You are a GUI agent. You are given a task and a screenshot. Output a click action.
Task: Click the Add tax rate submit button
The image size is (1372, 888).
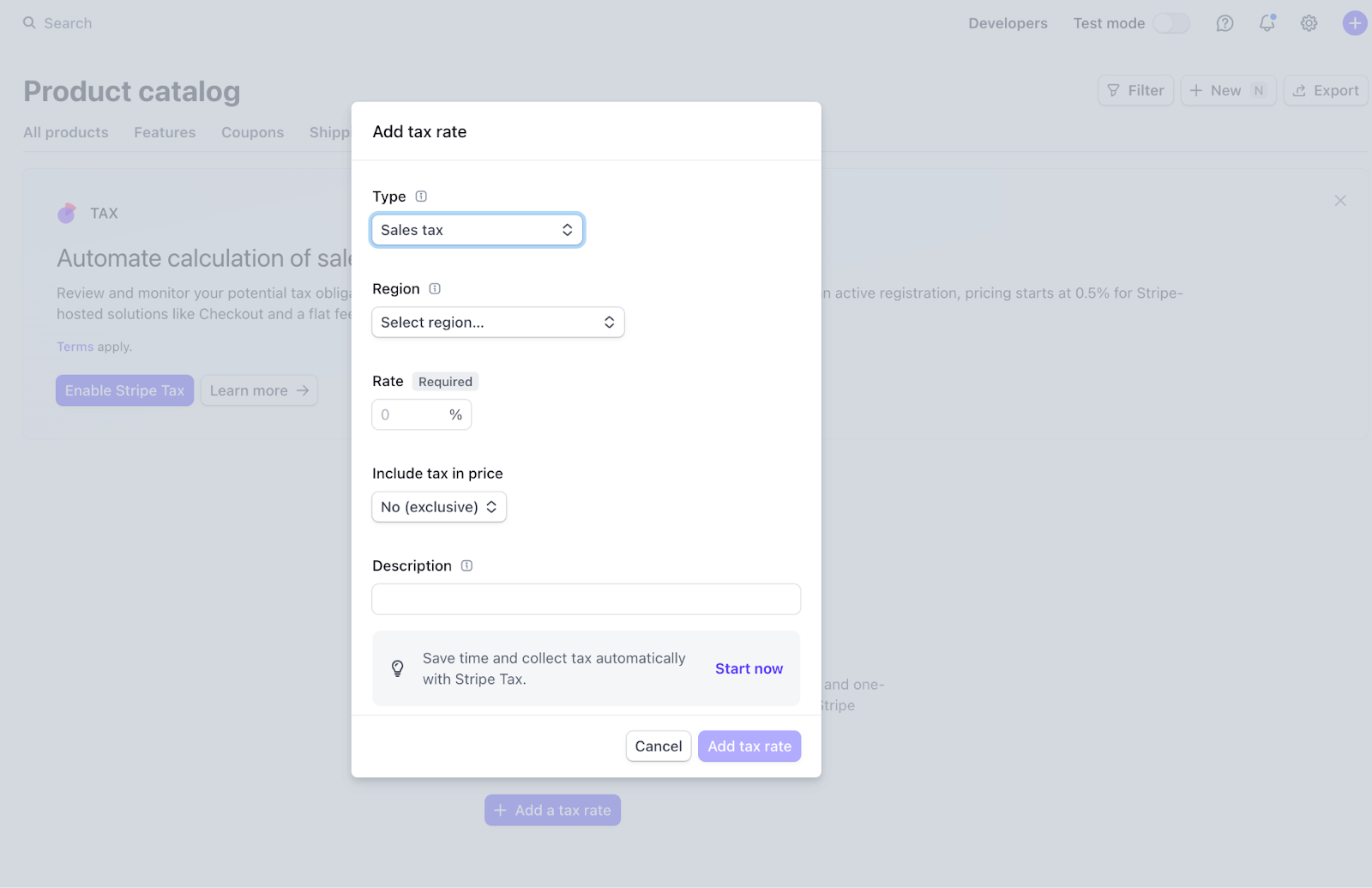(x=749, y=746)
